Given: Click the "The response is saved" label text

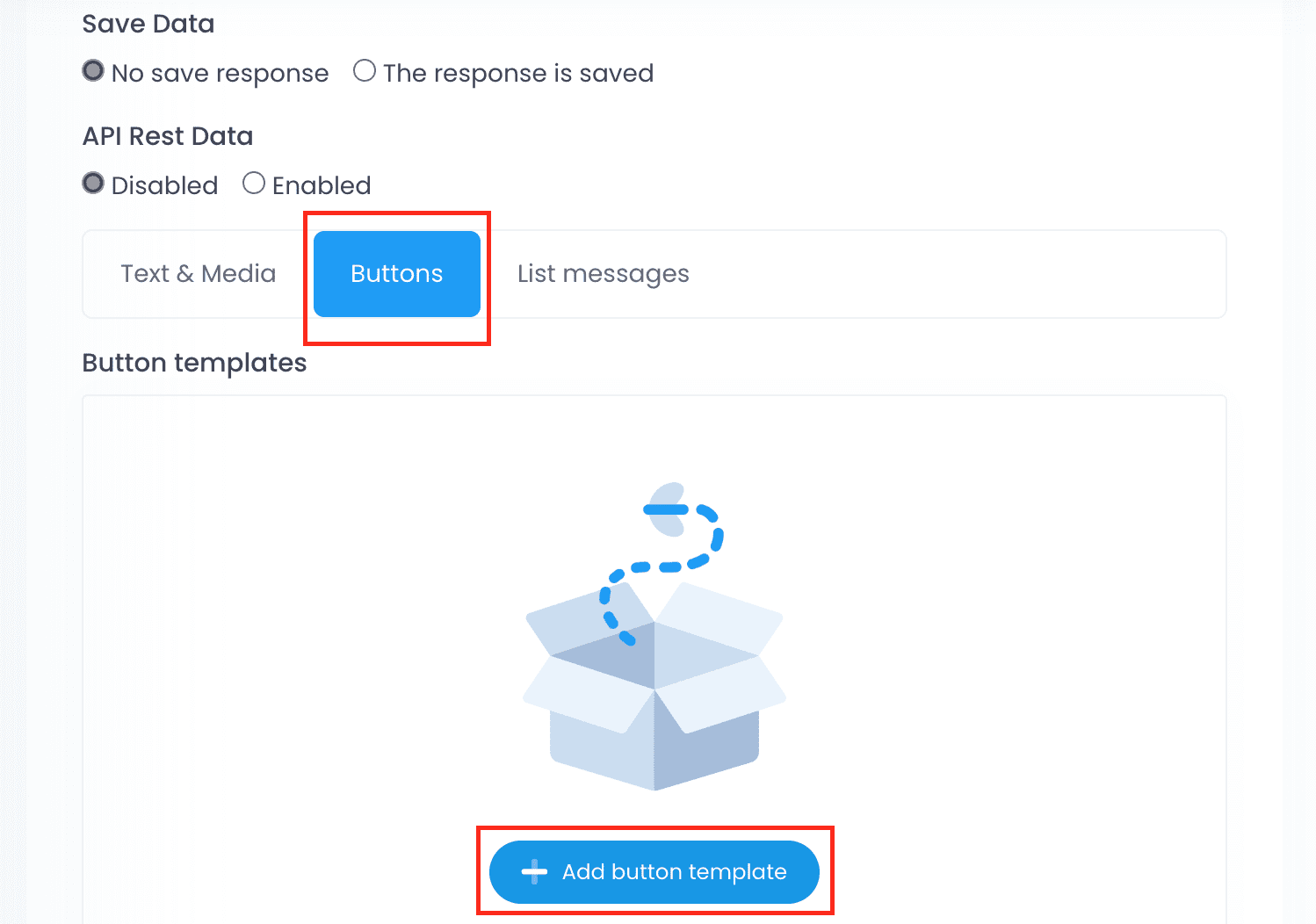Looking at the screenshot, I should [518, 73].
